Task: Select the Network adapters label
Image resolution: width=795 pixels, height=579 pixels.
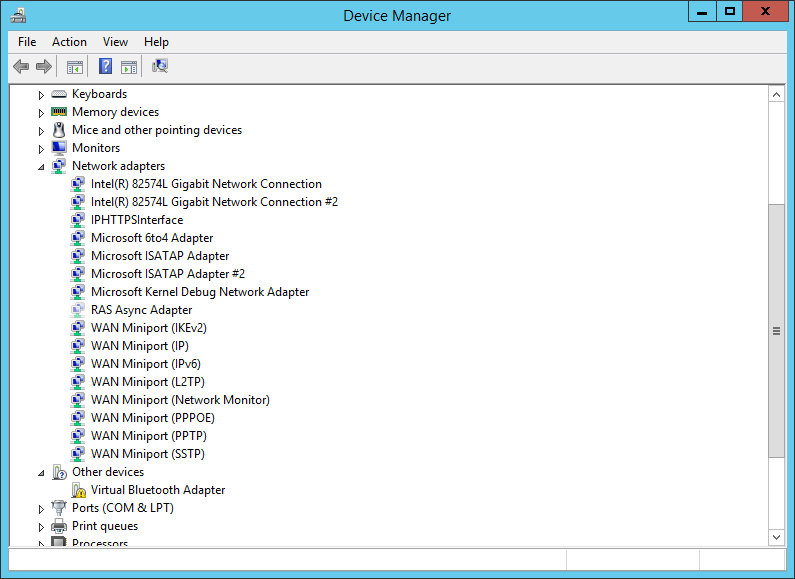Action: 119,166
